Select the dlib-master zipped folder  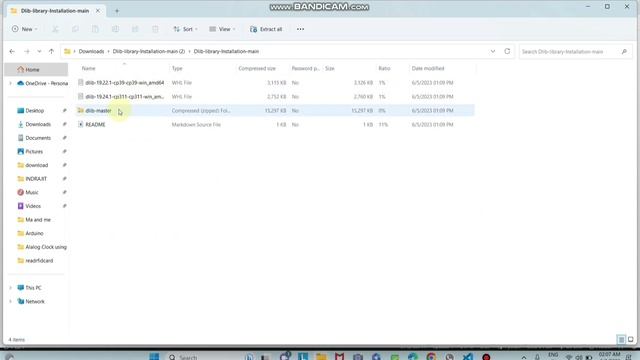[275, 111]
